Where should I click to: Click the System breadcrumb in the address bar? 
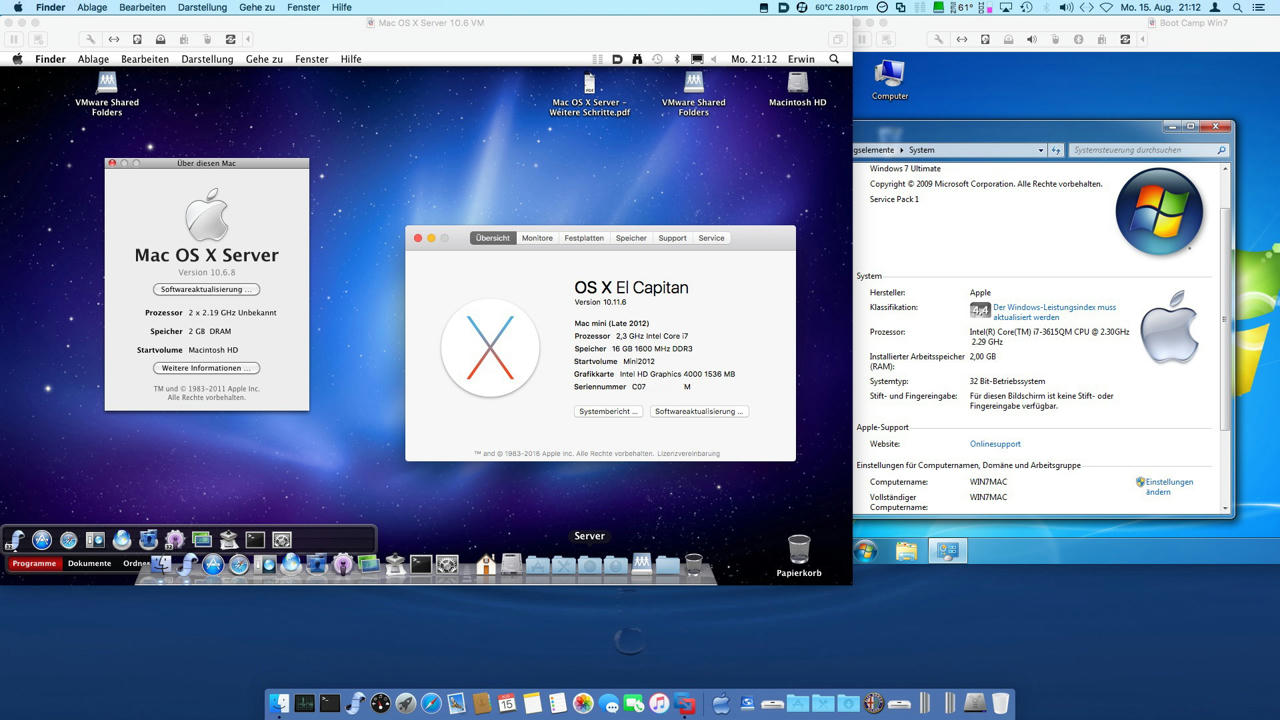coord(921,150)
